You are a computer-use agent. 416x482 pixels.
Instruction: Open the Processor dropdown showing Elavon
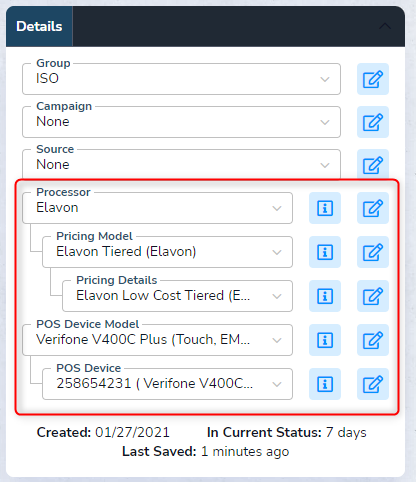click(157, 208)
